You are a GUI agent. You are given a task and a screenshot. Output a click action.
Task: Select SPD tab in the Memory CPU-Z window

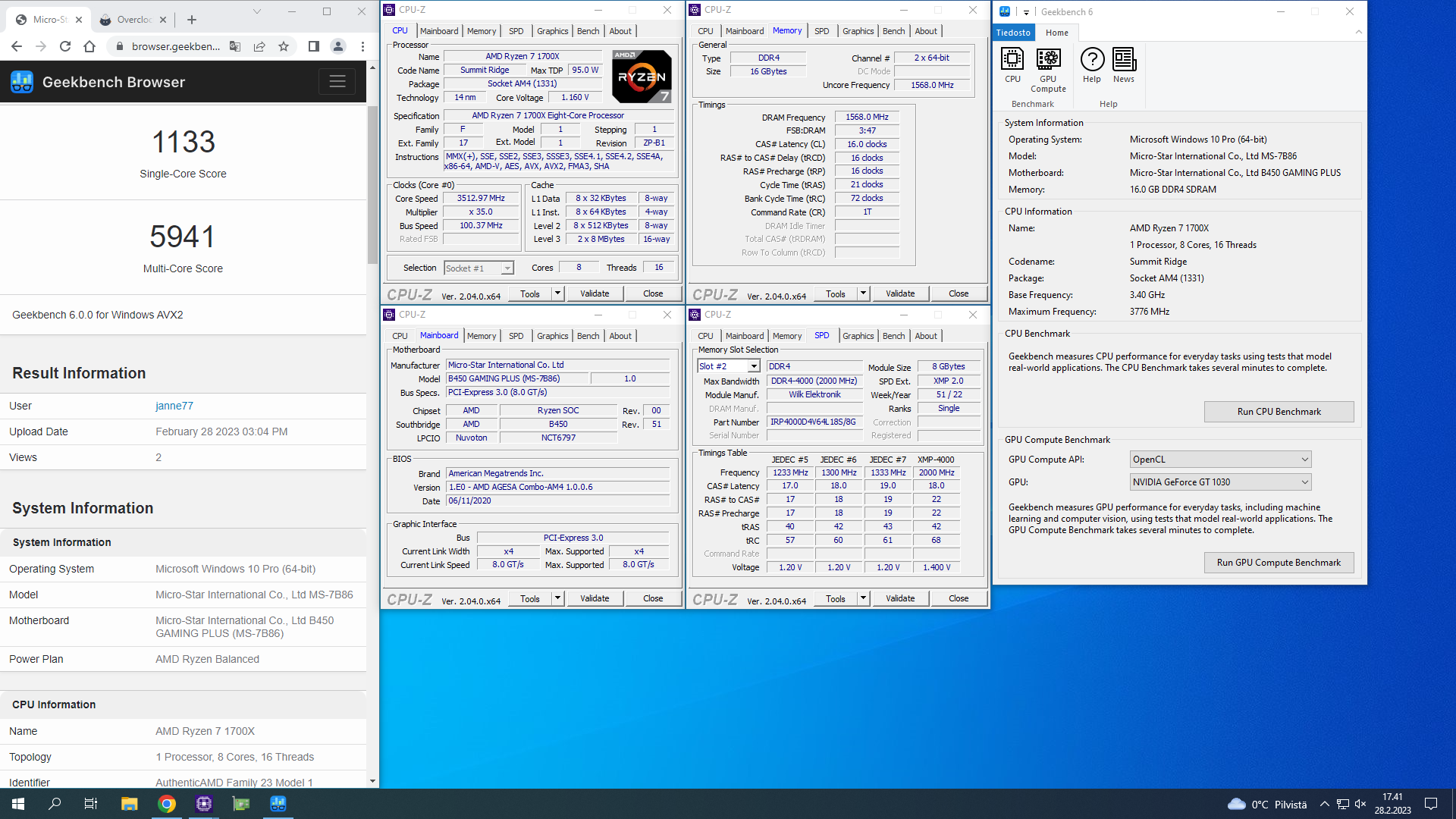[x=821, y=31]
